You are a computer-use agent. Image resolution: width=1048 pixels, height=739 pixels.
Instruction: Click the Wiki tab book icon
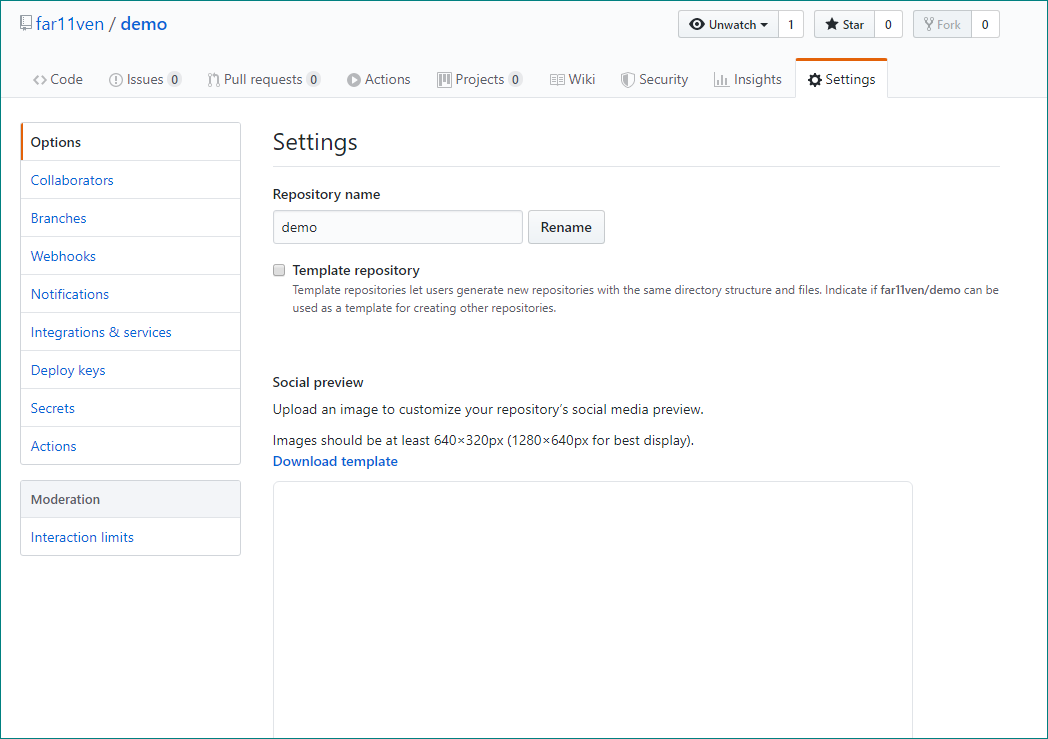557,80
